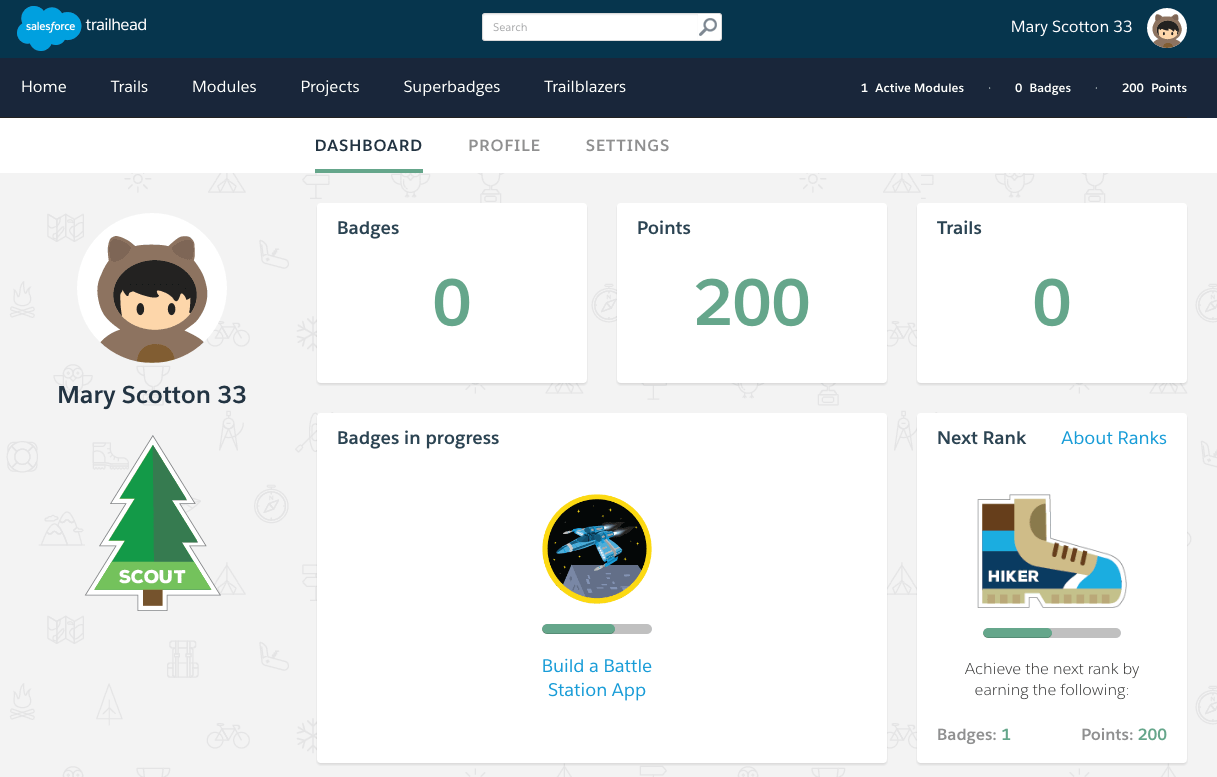Open the Projects menu item
Image resolution: width=1217 pixels, height=777 pixels.
pos(330,87)
